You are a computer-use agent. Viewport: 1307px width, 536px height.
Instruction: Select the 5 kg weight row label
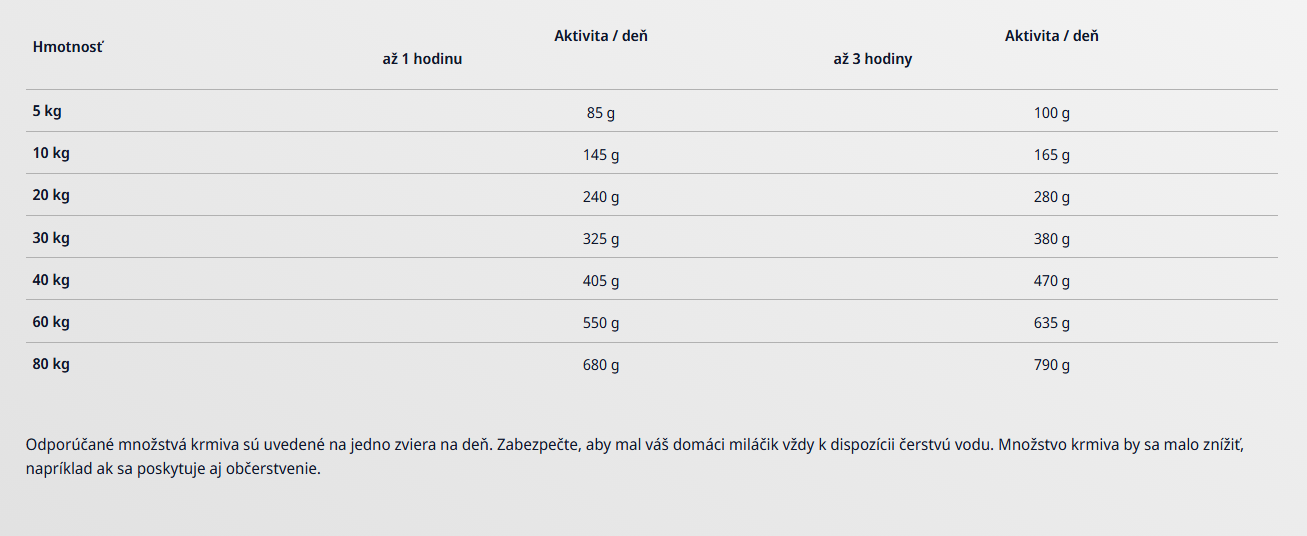47,111
